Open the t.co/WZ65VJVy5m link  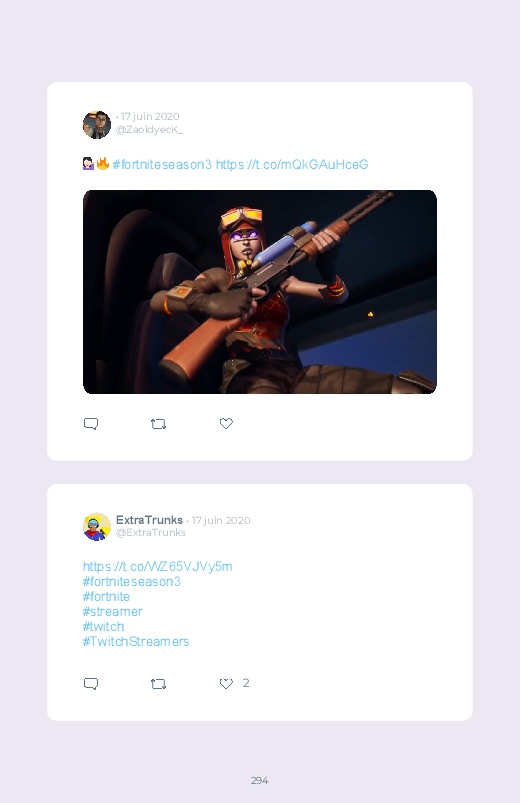click(x=157, y=566)
